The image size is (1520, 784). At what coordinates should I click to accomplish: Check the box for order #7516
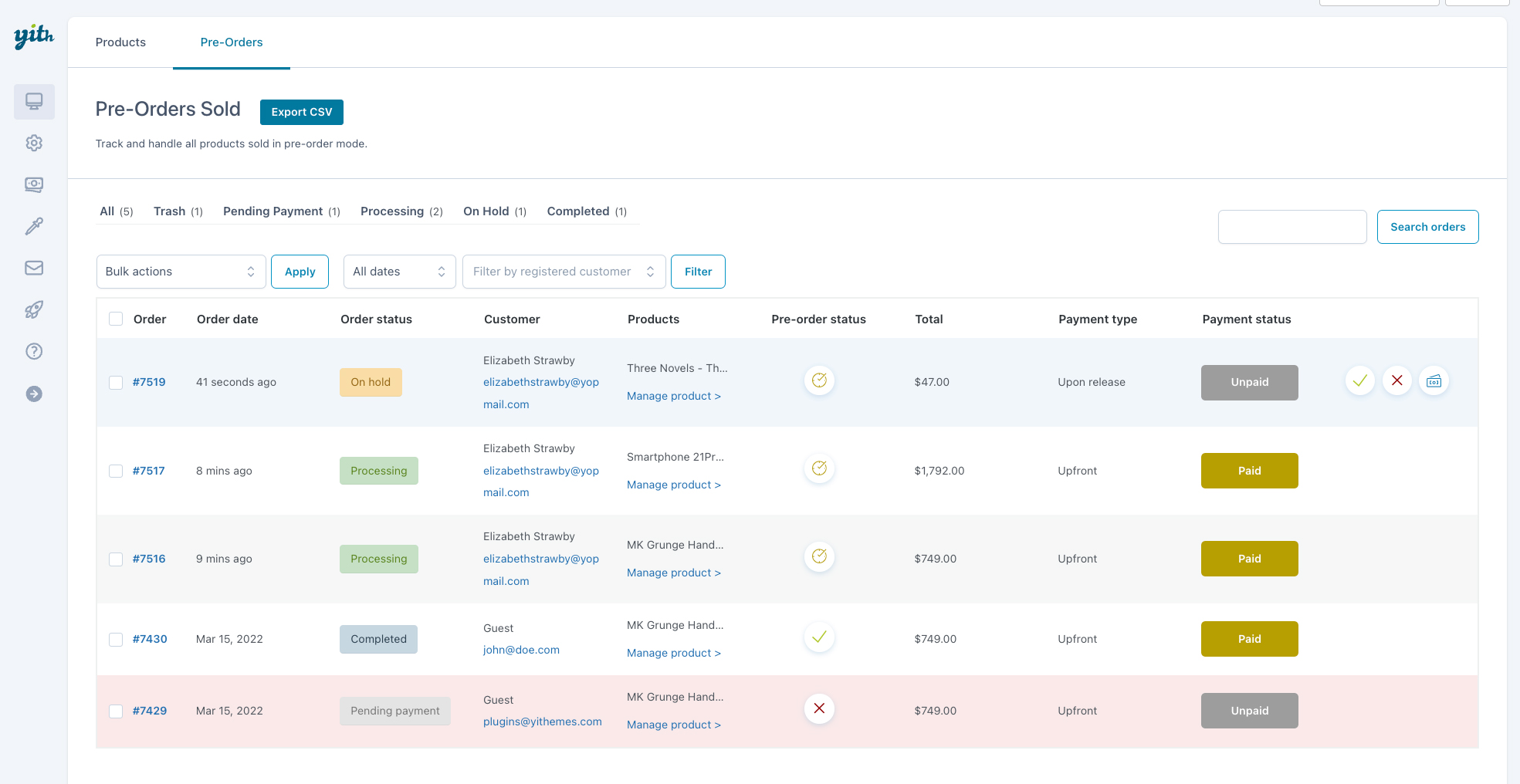[116, 559]
